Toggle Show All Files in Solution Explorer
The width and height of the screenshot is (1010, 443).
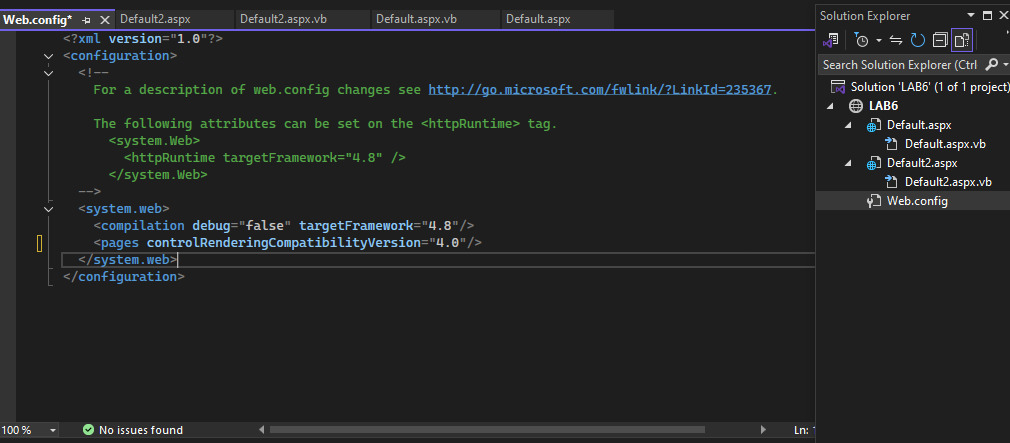coord(962,41)
